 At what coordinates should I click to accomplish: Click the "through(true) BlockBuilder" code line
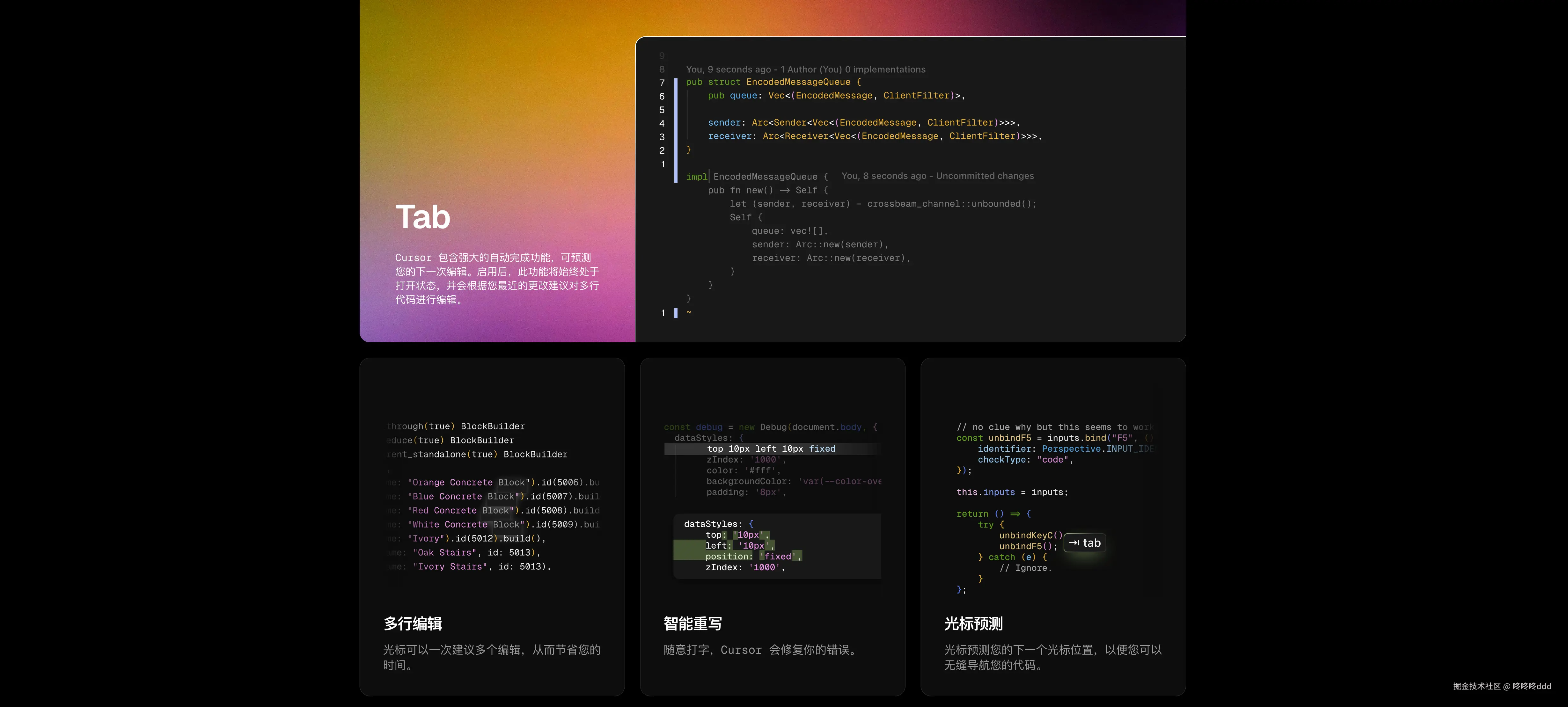tap(455, 426)
